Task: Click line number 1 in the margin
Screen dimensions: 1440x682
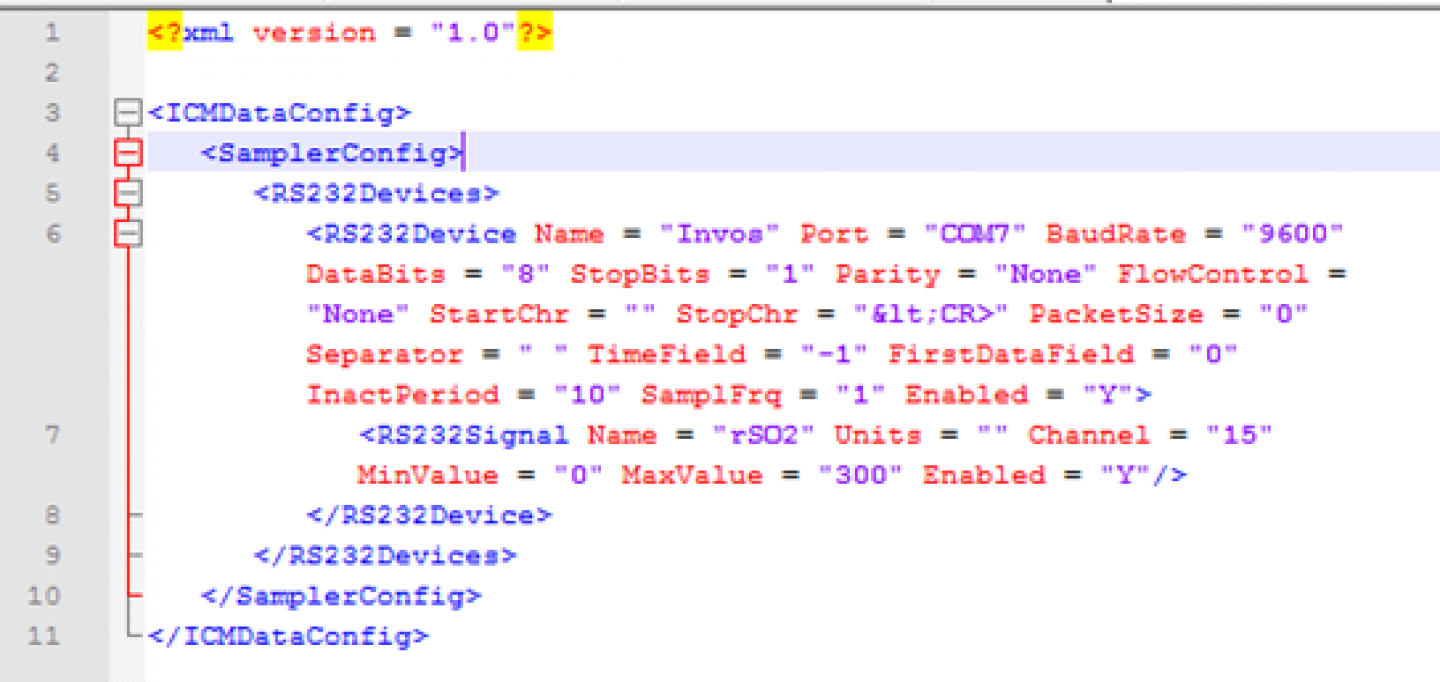Action: coord(51,33)
